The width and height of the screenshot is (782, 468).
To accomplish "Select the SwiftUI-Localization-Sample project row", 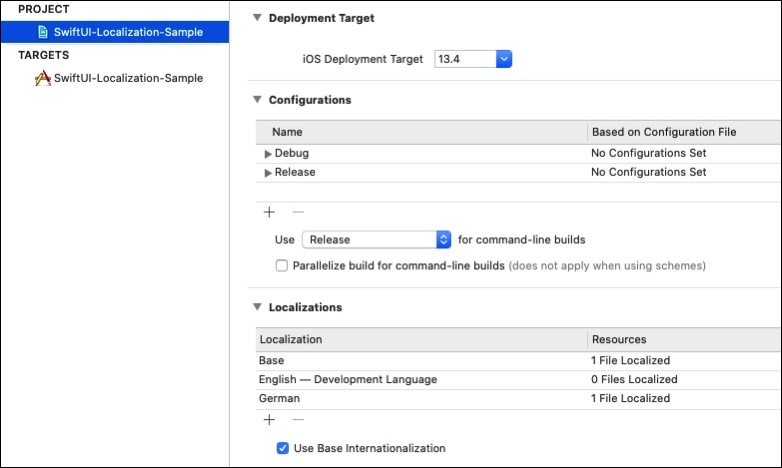I will (x=115, y=32).
